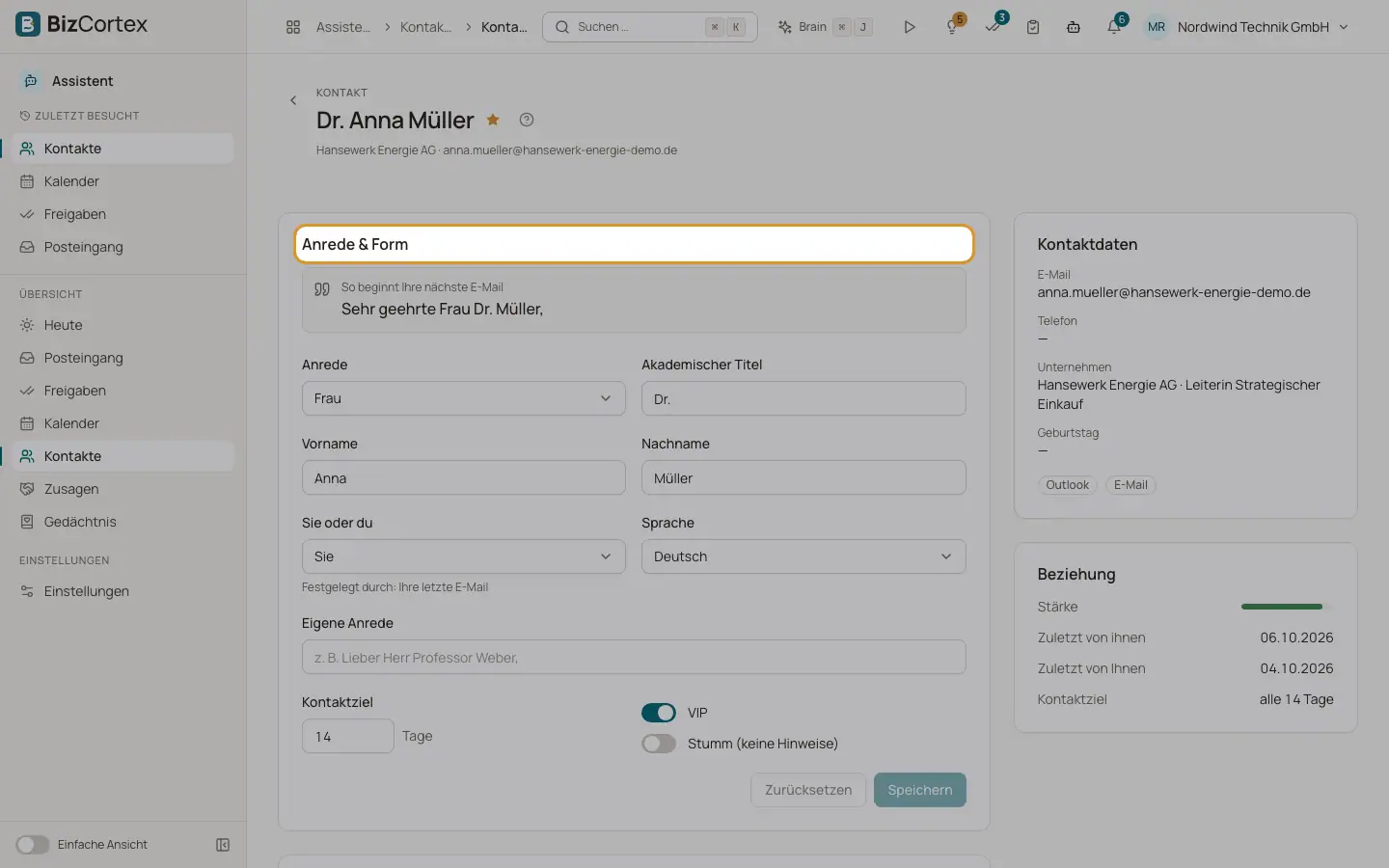Open the Sie oder du dropdown
Viewport: 1389px width, 868px height.
tap(464, 556)
